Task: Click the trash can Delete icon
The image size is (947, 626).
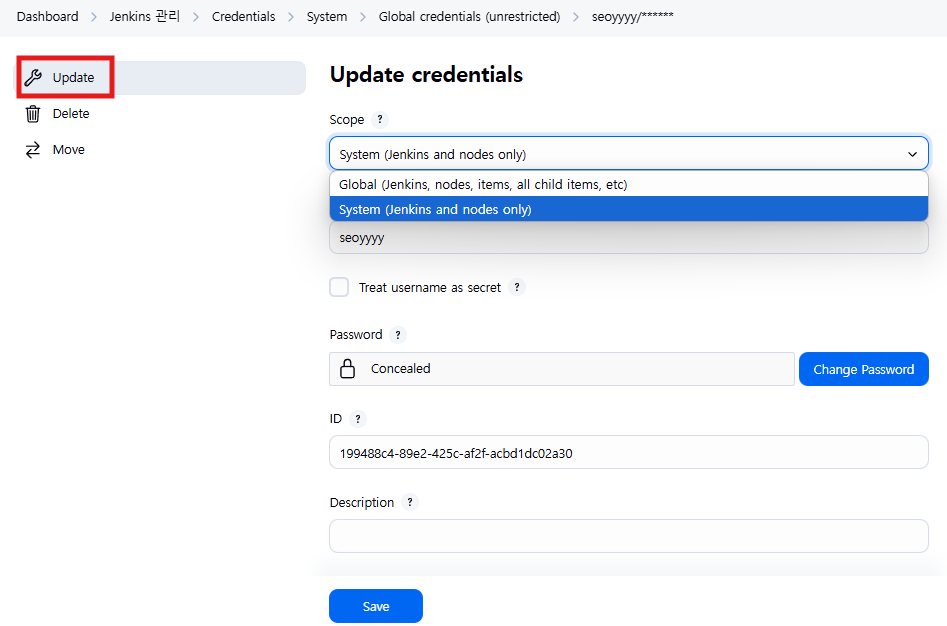Action: [x=33, y=113]
